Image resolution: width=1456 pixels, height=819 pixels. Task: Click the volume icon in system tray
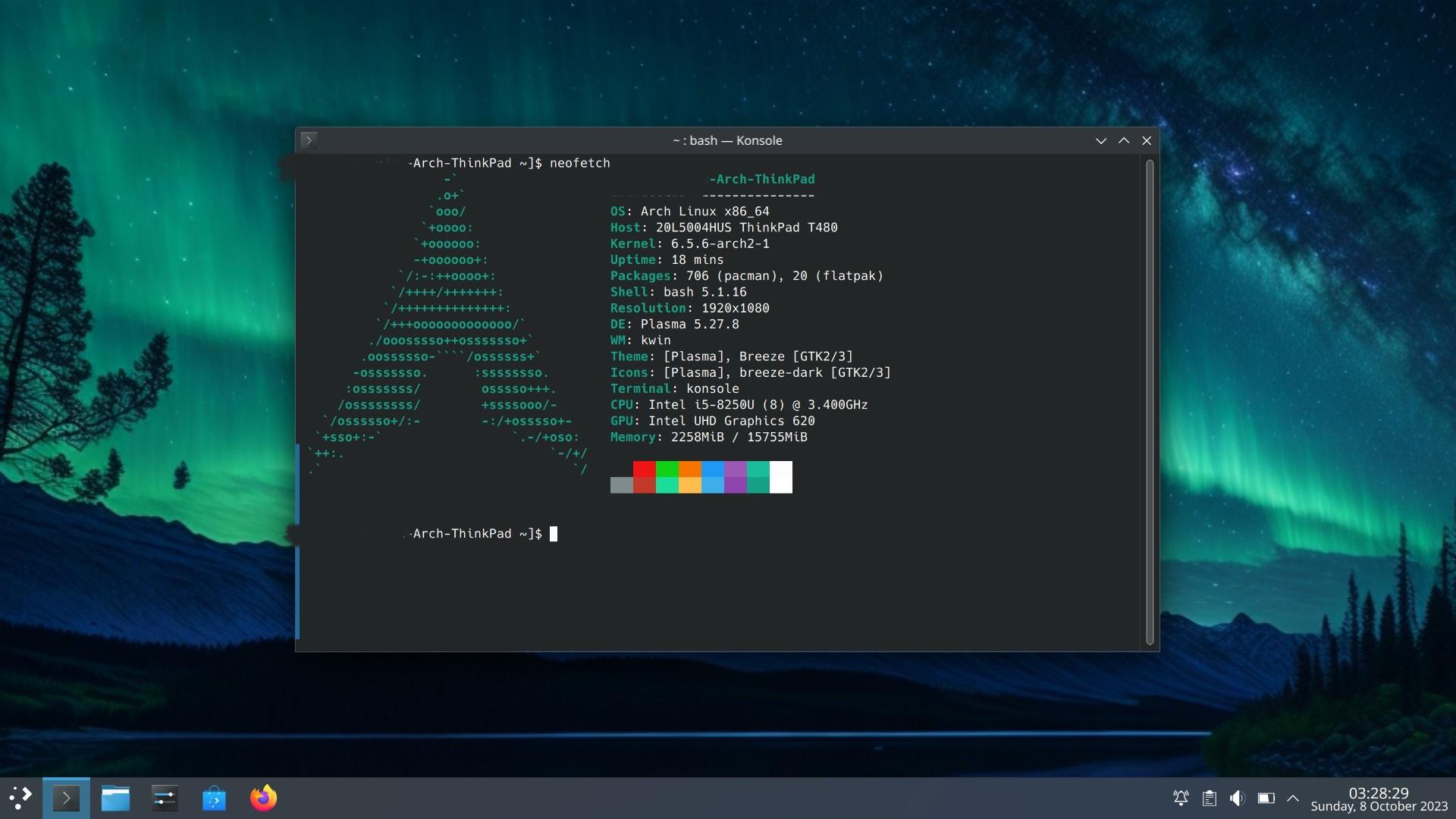(1239, 798)
